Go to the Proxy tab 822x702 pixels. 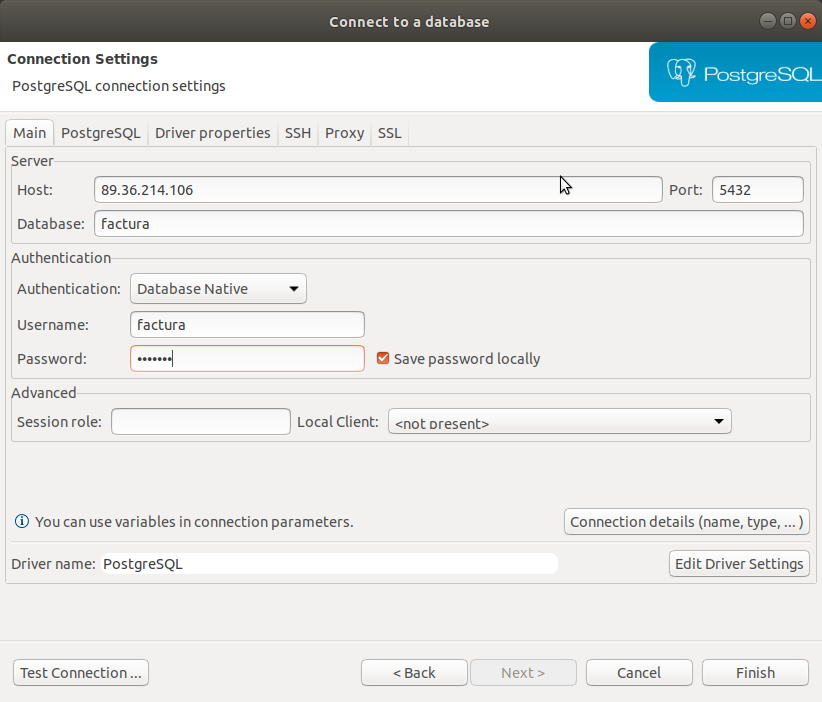(x=344, y=133)
